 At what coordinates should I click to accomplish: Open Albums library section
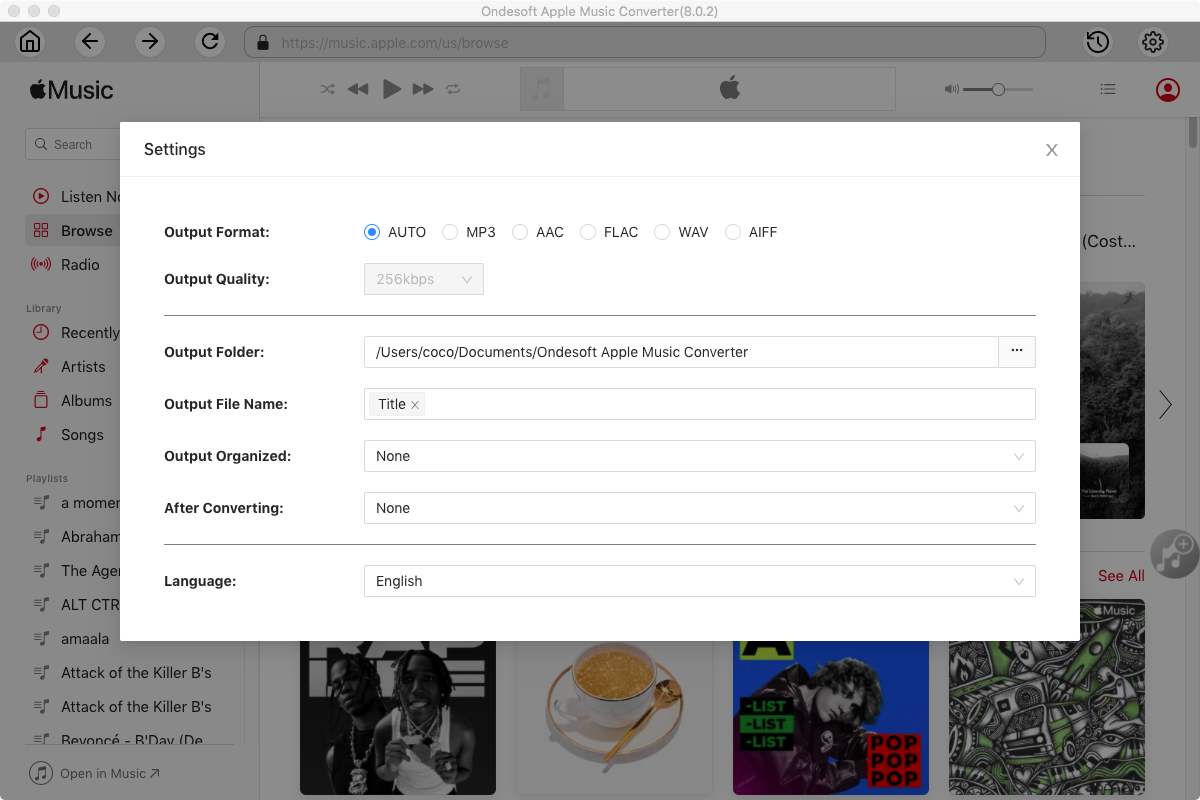pos(72,401)
